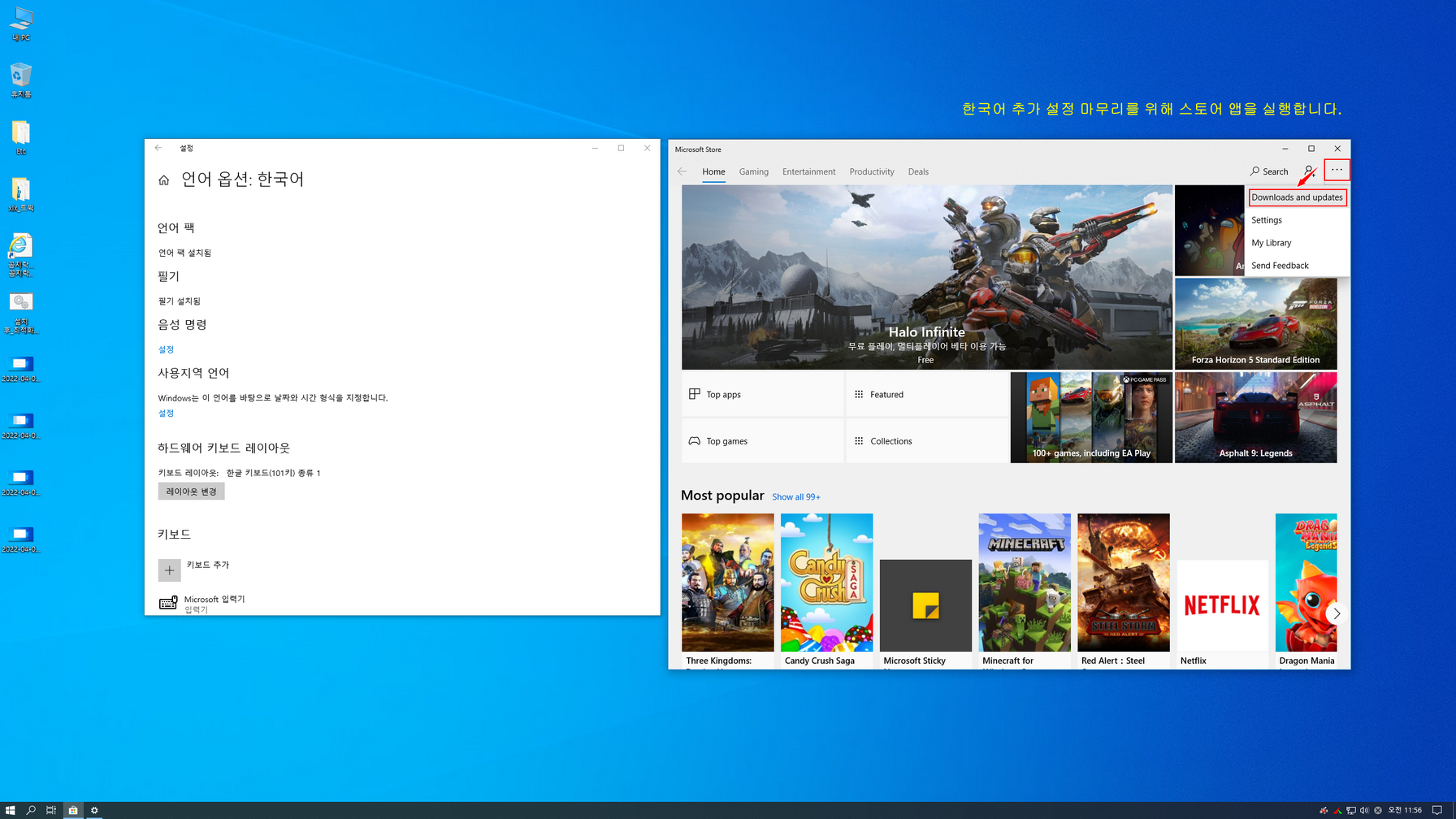Open the Store more options ellipsis menu
Screen dimensions: 1456x819
click(x=1337, y=171)
